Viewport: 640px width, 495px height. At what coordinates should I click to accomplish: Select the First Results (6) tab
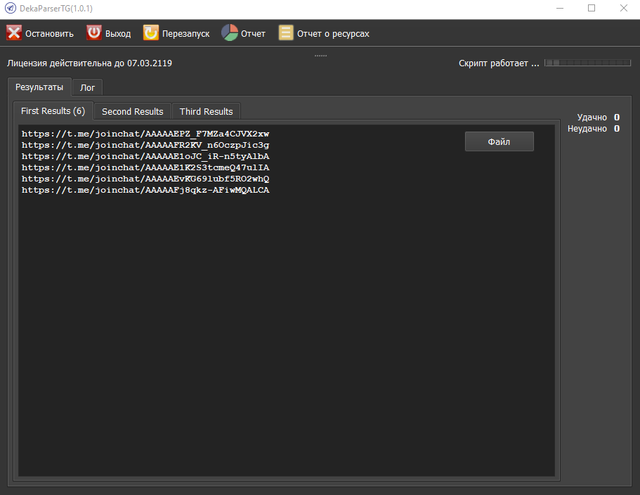coord(53,111)
